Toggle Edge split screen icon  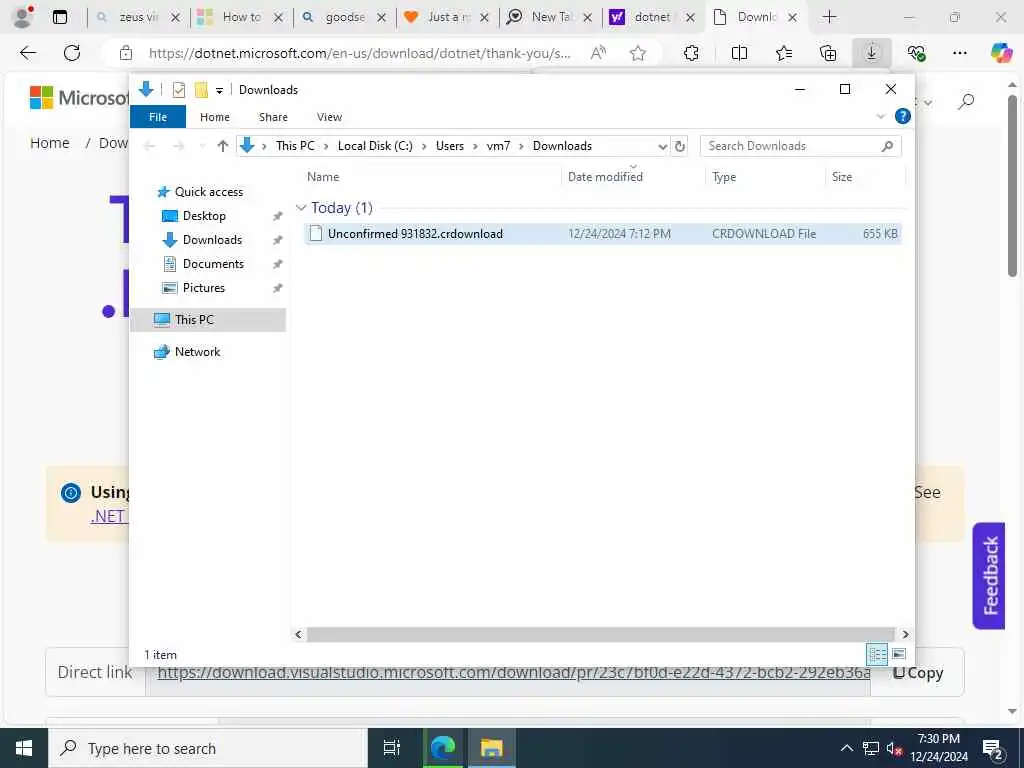(739, 53)
